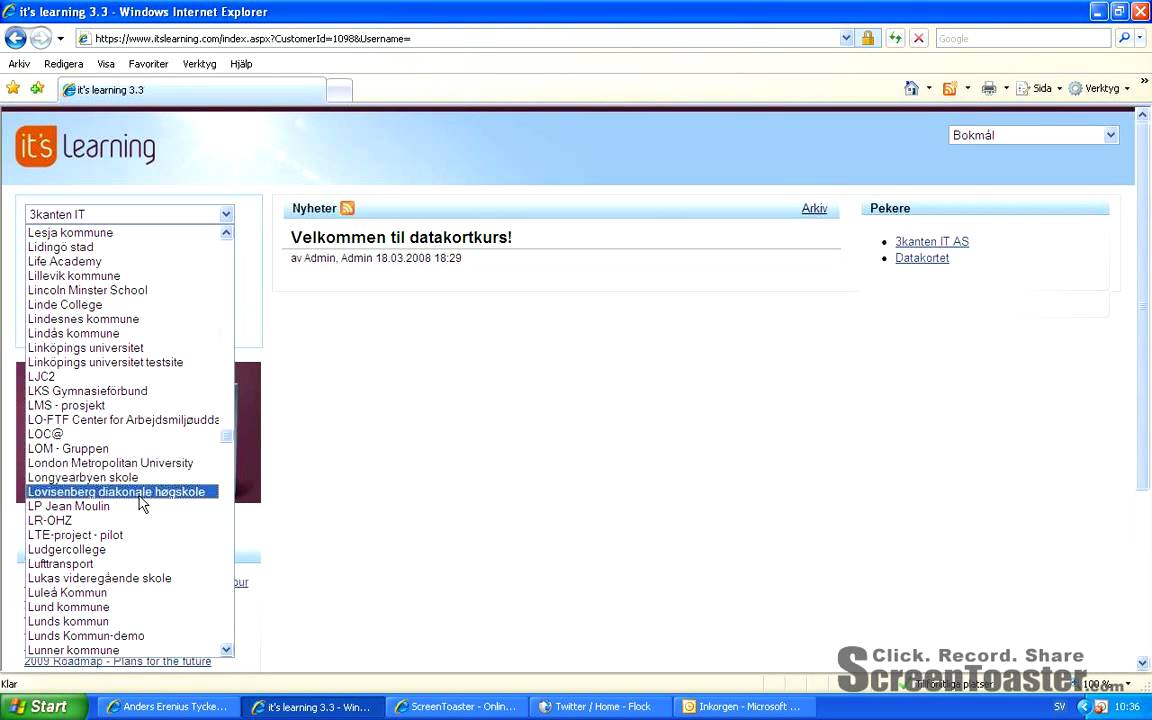Select Lesja kommune in list
Viewport: 1152px width, 720px height.
[x=122, y=232]
